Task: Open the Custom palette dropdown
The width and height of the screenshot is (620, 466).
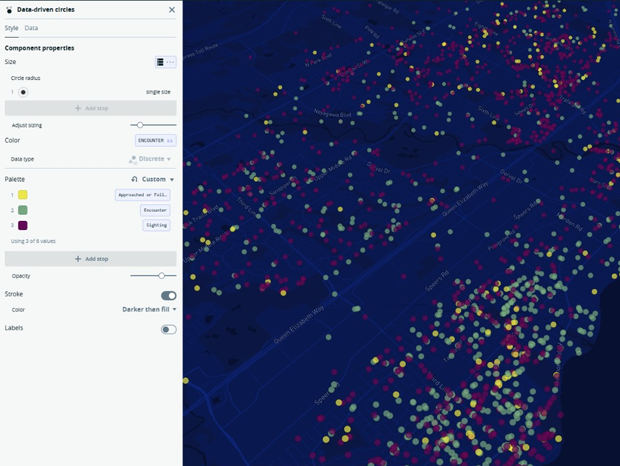Action: tap(158, 179)
